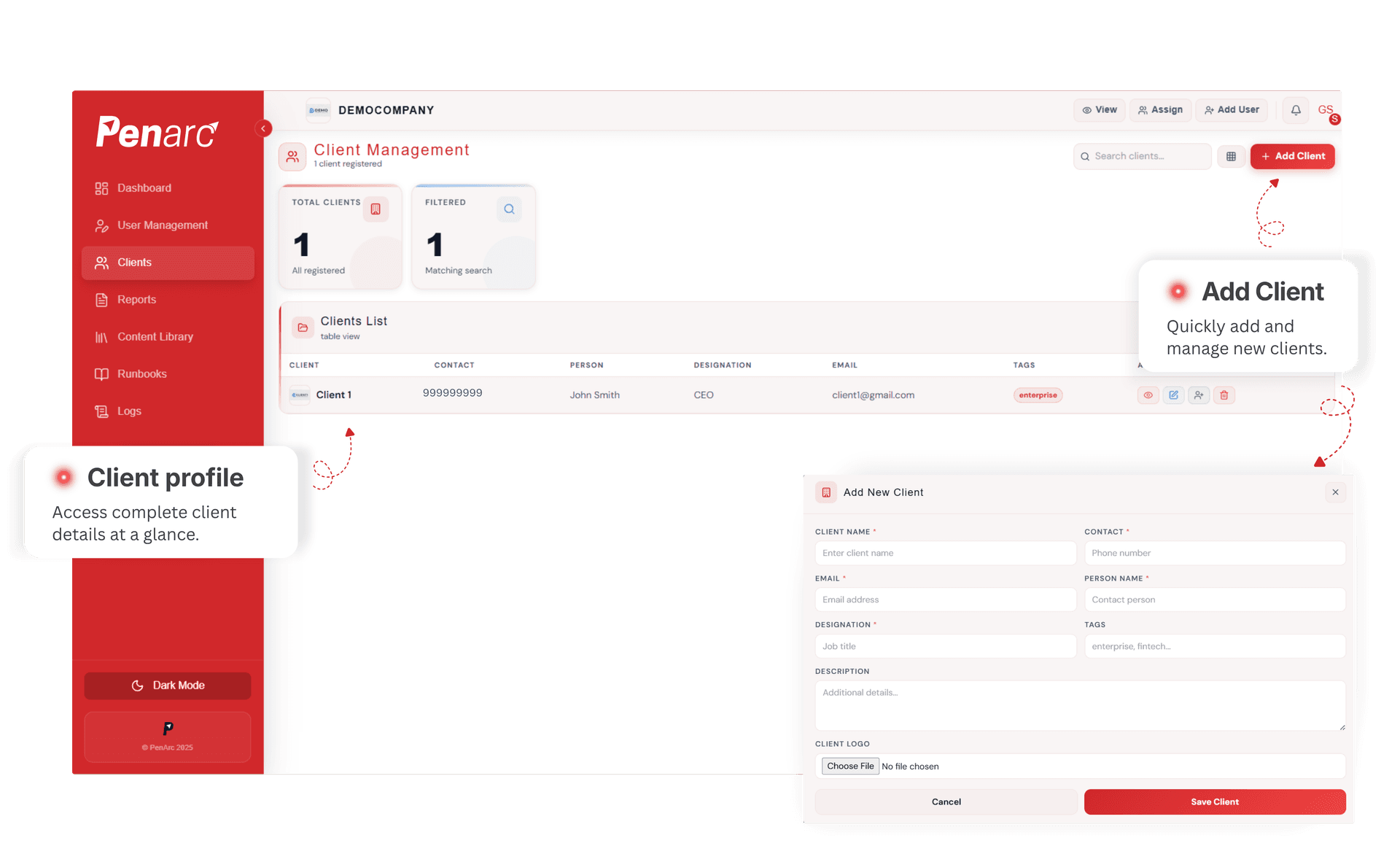Toggle Dark Mode
1400x865 pixels.
pyautogui.click(x=168, y=686)
